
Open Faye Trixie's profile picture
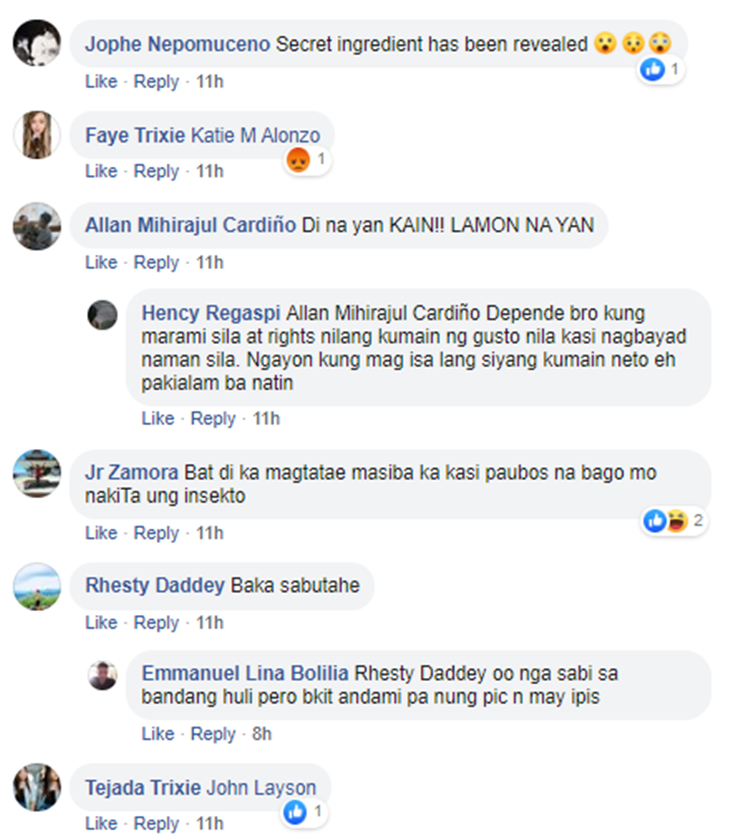click(37, 135)
